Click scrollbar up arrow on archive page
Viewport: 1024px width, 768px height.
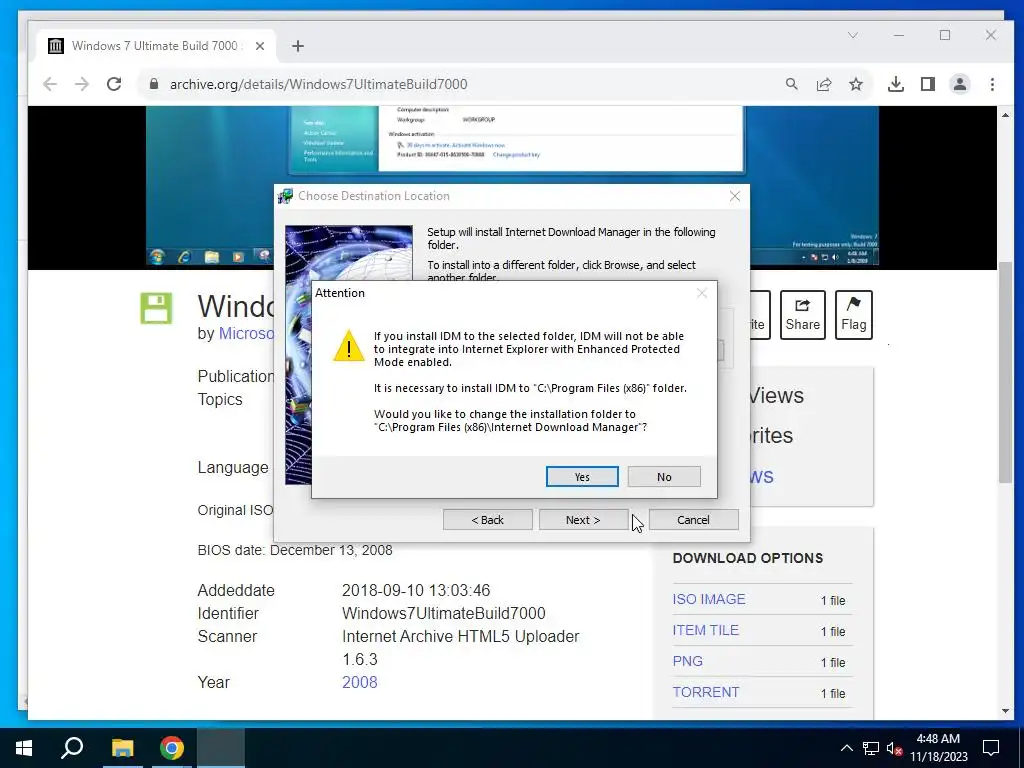1005,115
